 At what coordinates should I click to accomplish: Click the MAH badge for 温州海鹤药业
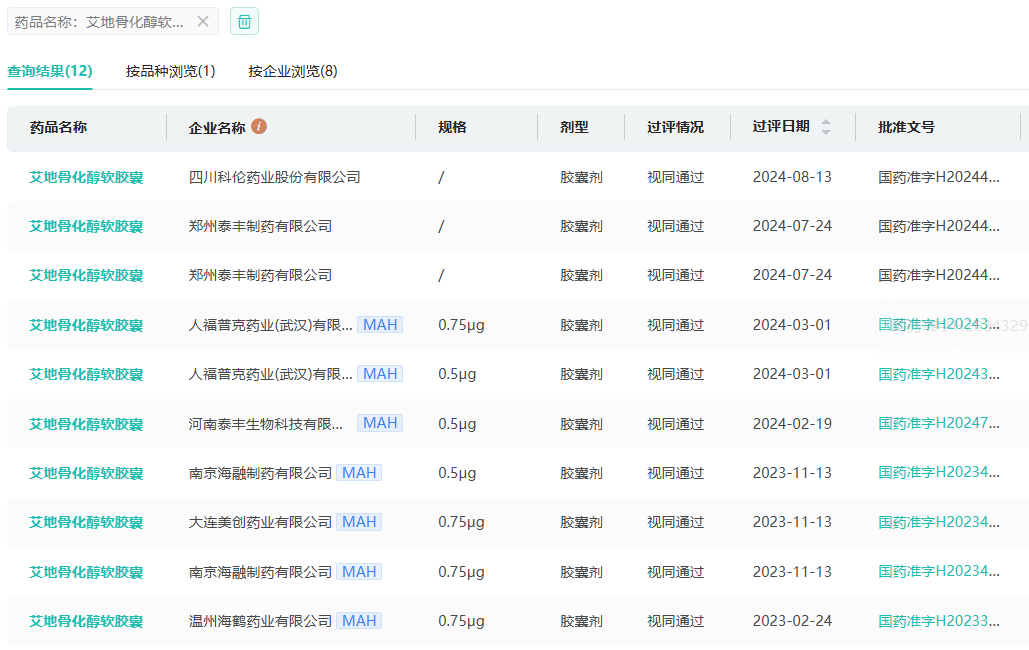(x=358, y=621)
